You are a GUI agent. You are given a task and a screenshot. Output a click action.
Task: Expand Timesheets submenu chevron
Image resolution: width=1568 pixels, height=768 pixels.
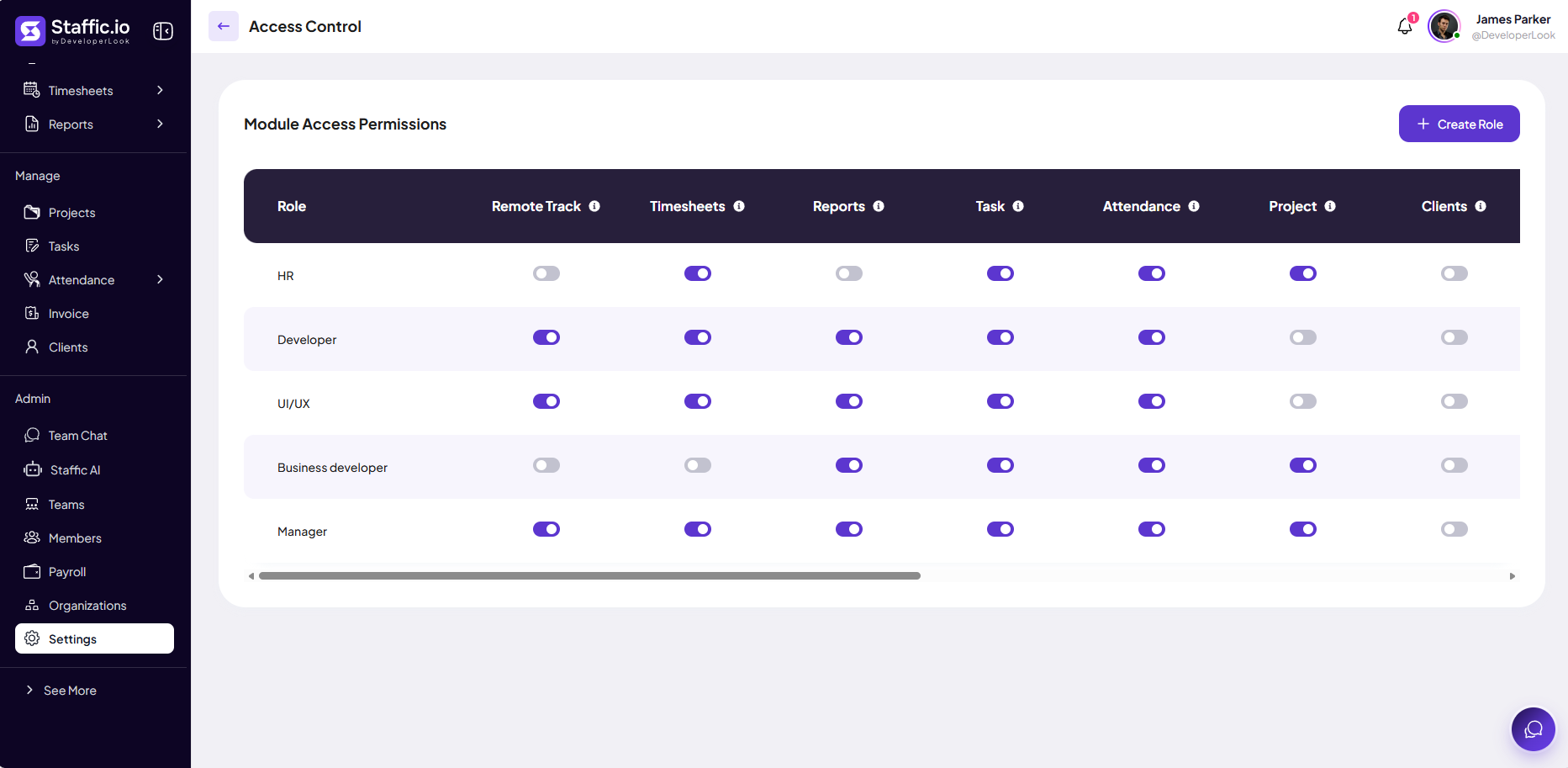click(160, 90)
